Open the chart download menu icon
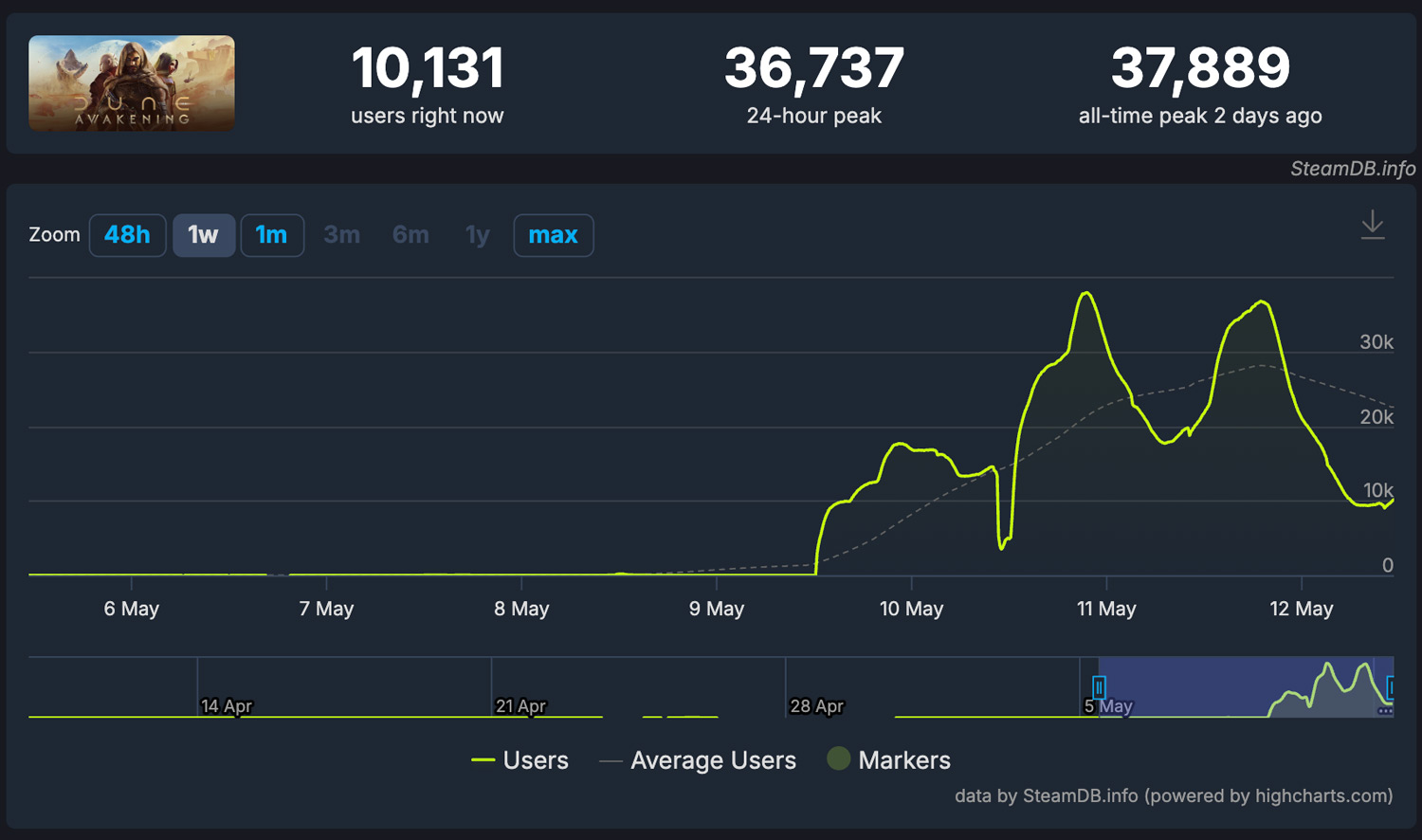Viewport: 1422px width, 840px height. [x=1372, y=226]
